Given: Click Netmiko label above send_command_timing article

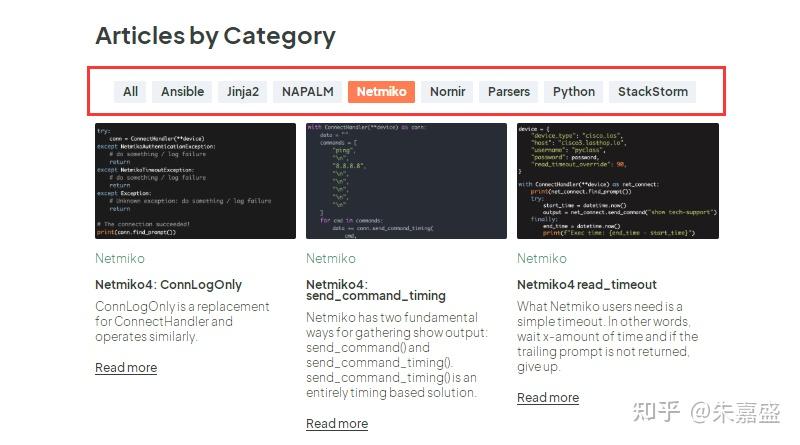Looking at the screenshot, I should 331,259.
